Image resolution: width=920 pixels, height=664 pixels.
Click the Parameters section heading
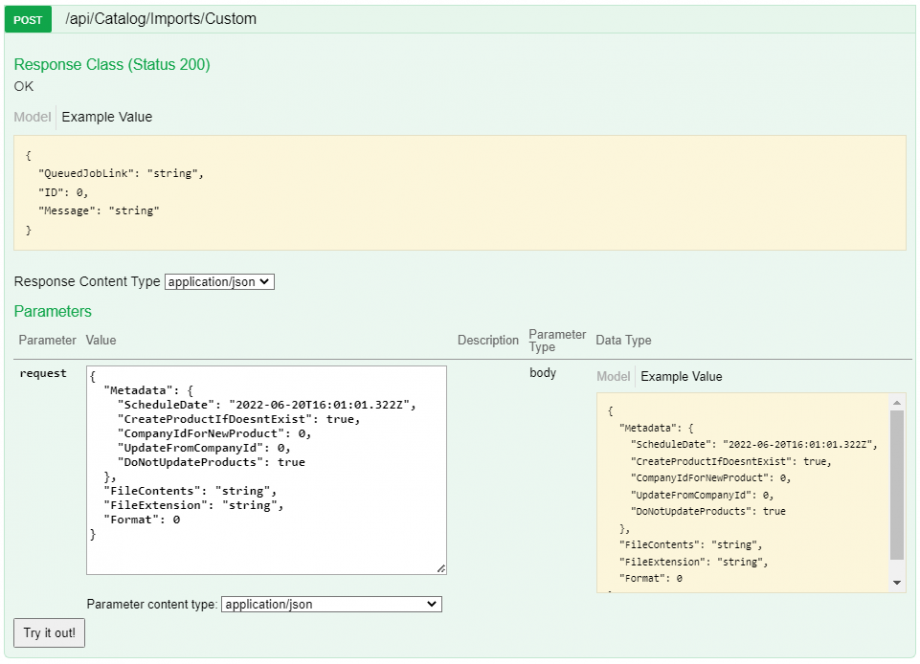(52, 312)
